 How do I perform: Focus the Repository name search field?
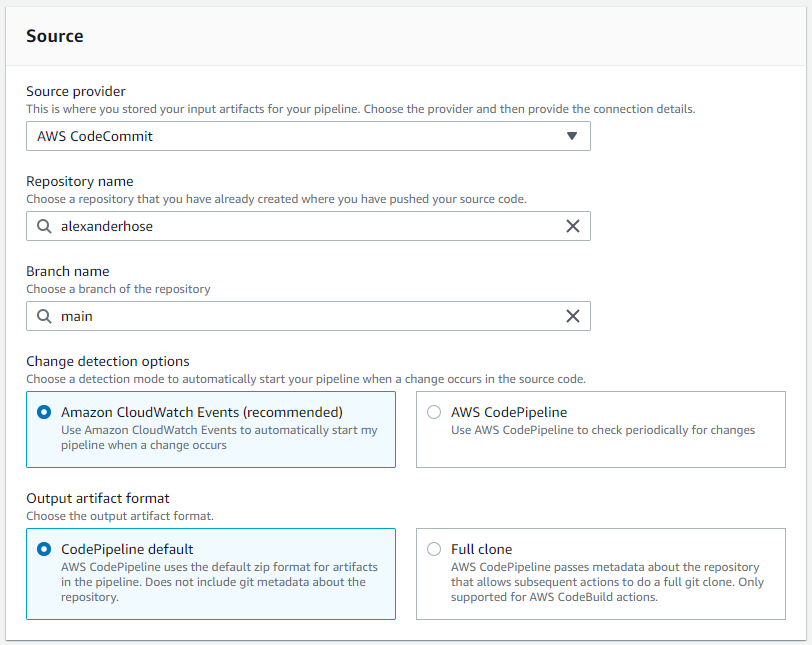(x=300, y=226)
